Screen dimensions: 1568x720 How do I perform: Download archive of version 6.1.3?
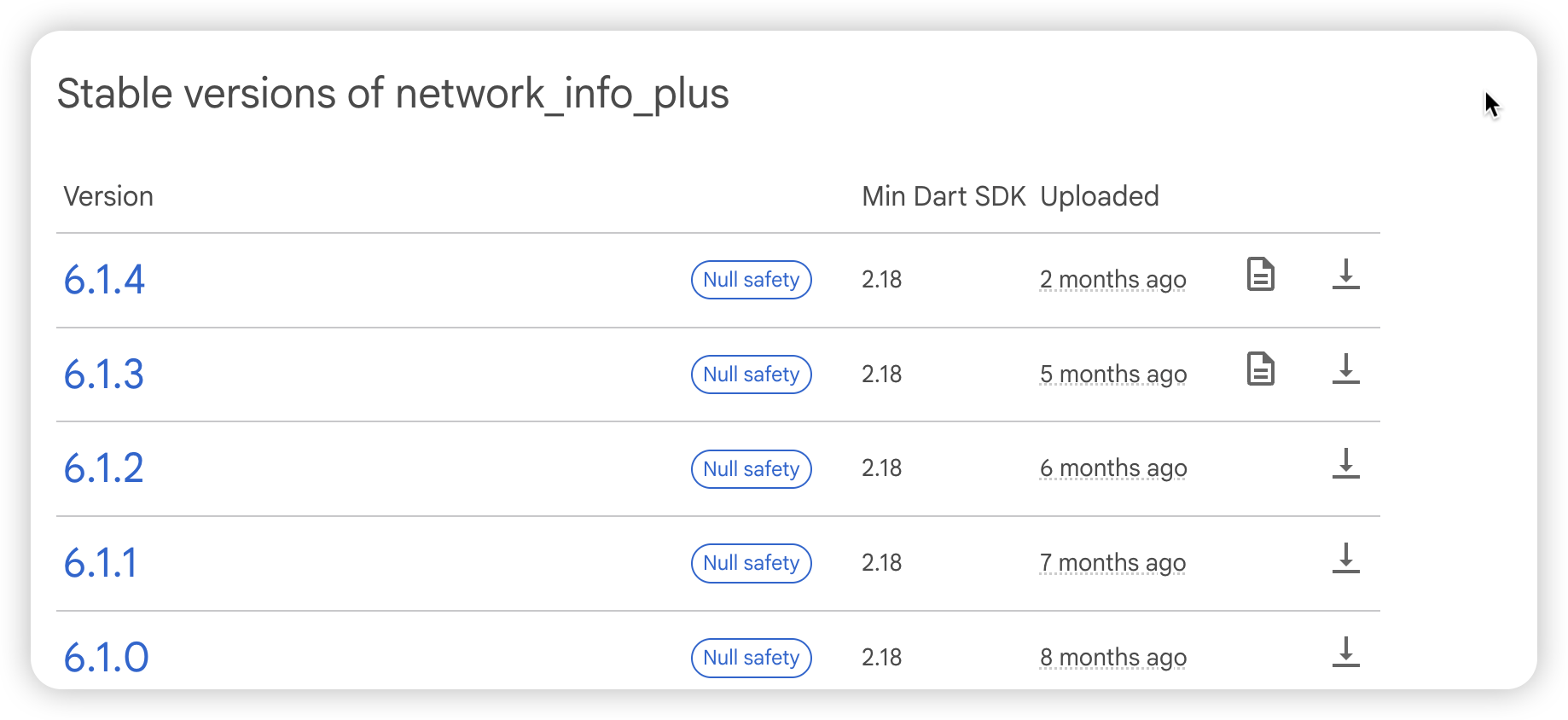(x=1345, y=369)
